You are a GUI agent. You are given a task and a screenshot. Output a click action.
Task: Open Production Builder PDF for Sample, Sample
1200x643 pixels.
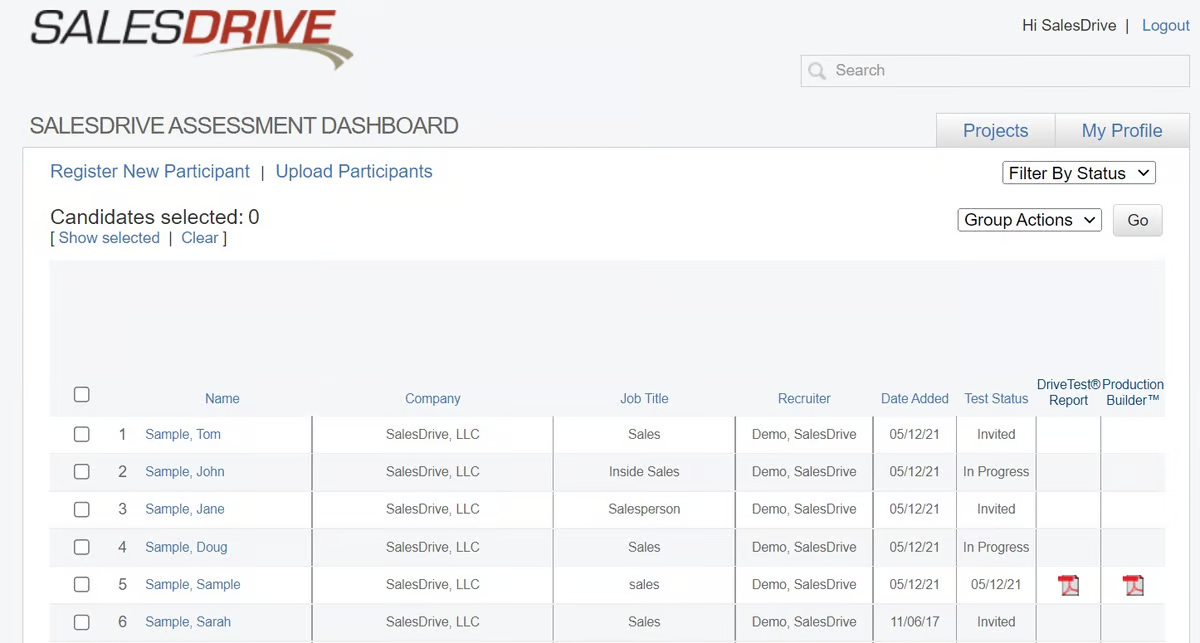tap(1133, 585)
